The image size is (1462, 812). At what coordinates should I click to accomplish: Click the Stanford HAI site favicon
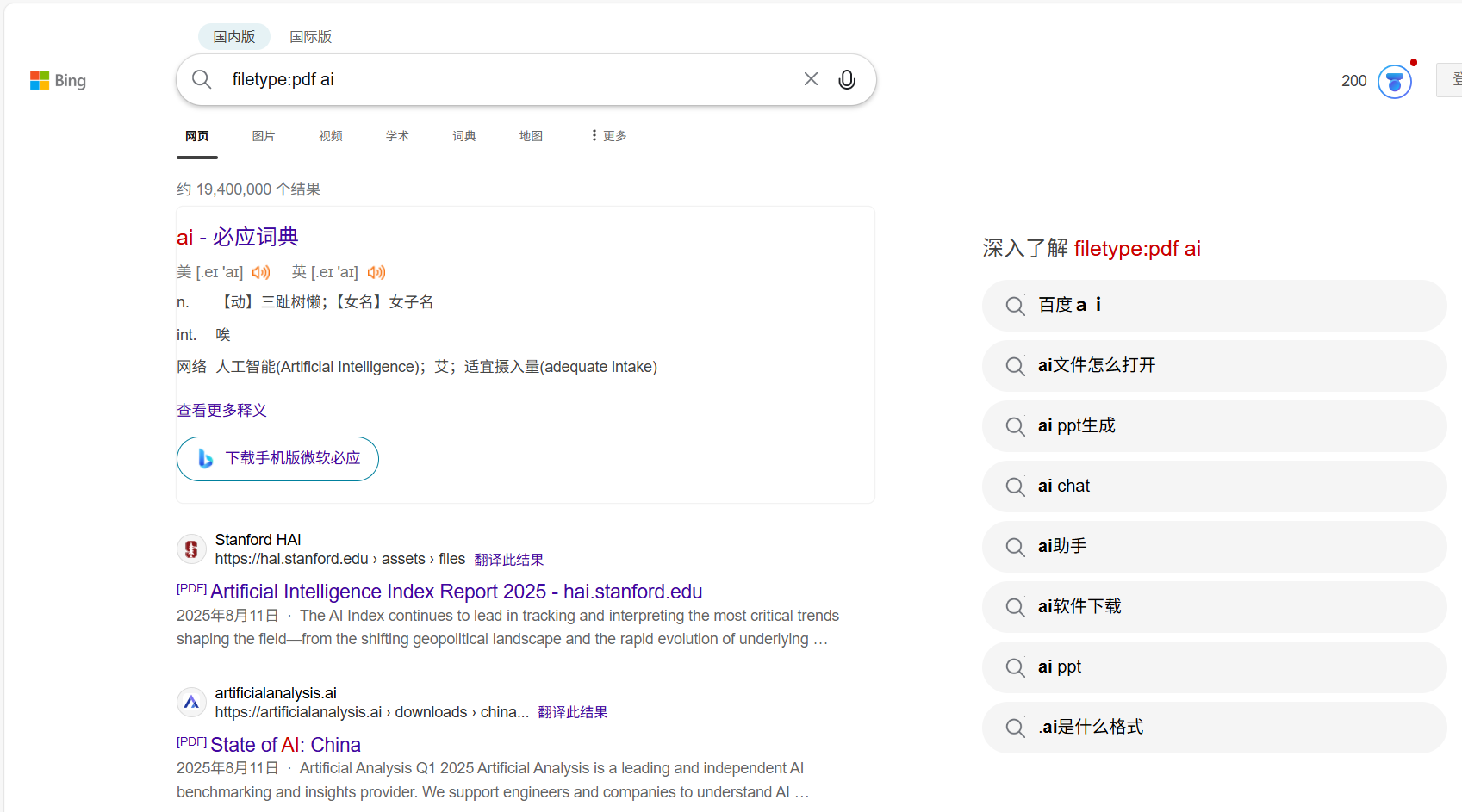[191, 549]
